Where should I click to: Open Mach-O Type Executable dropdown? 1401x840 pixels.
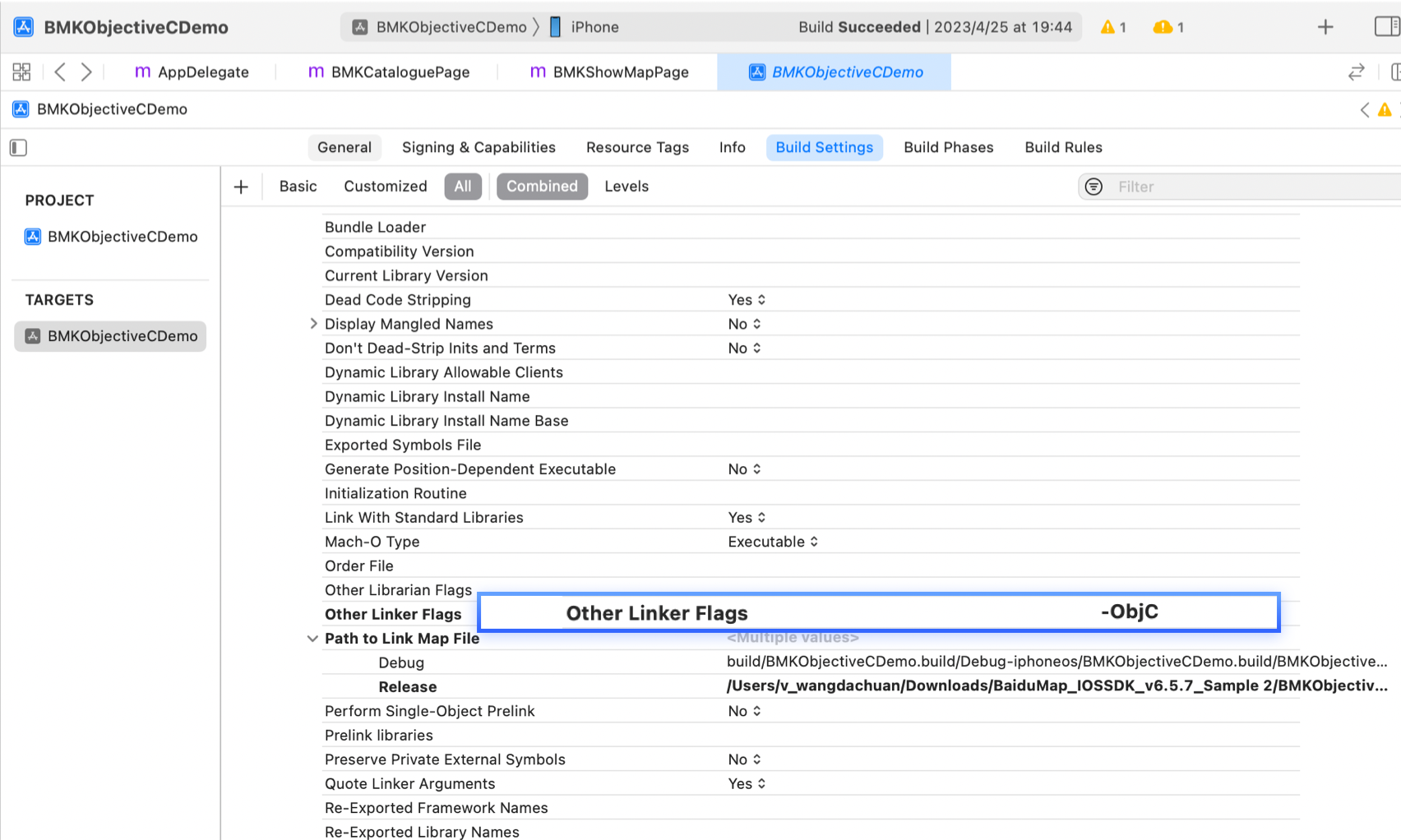[x=773, y=542]
